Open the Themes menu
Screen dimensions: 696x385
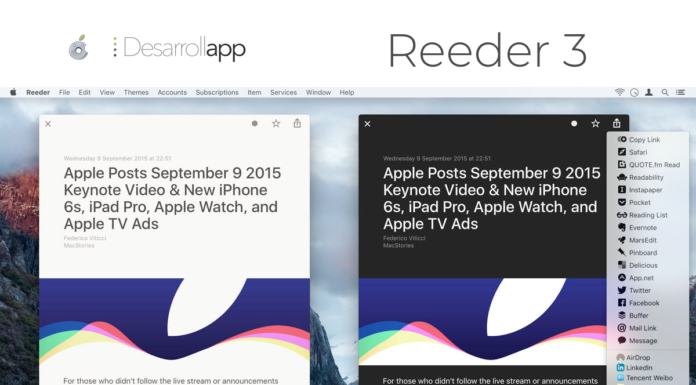136,92
